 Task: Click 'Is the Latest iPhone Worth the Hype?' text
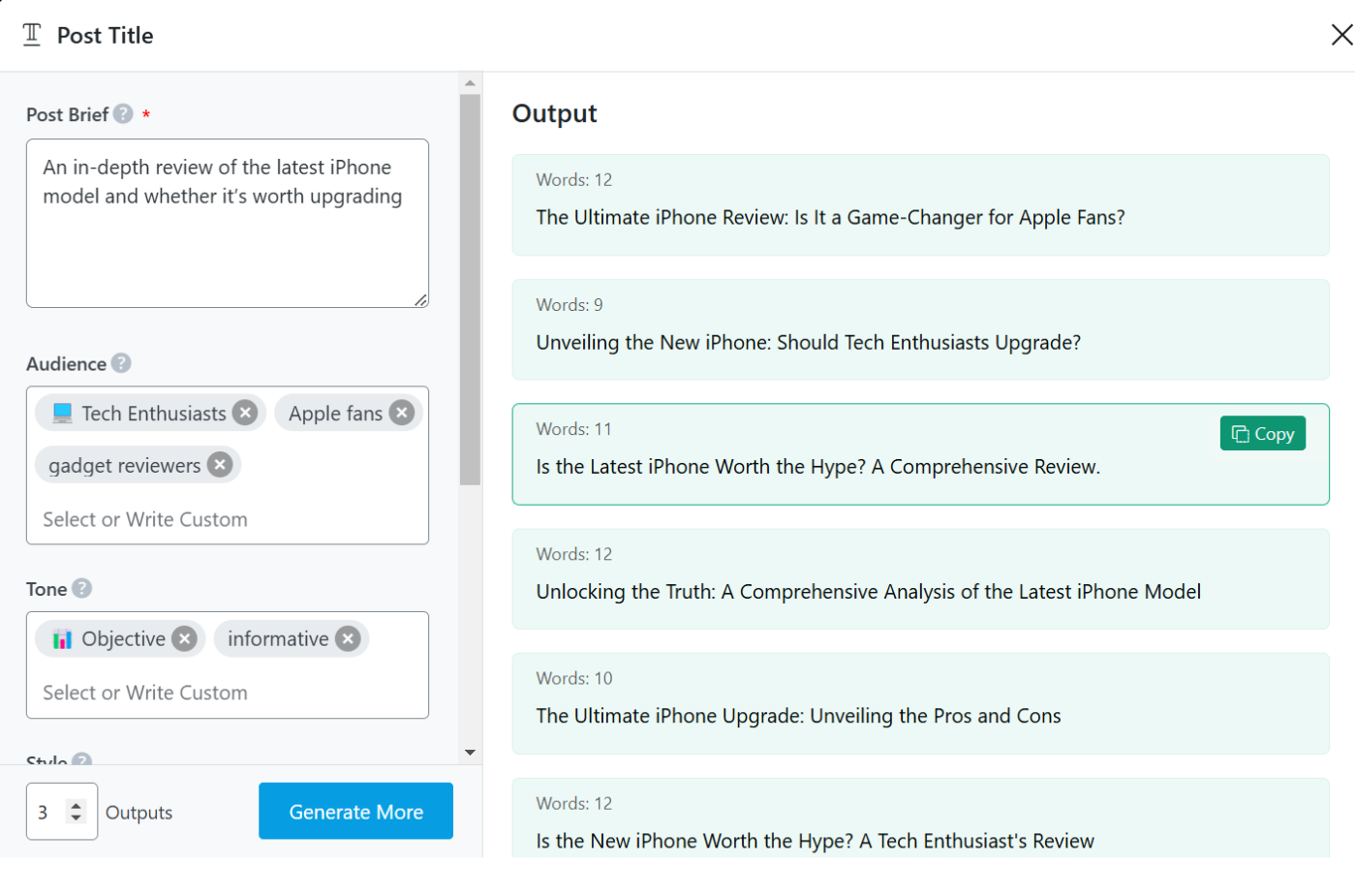(700, 467)
